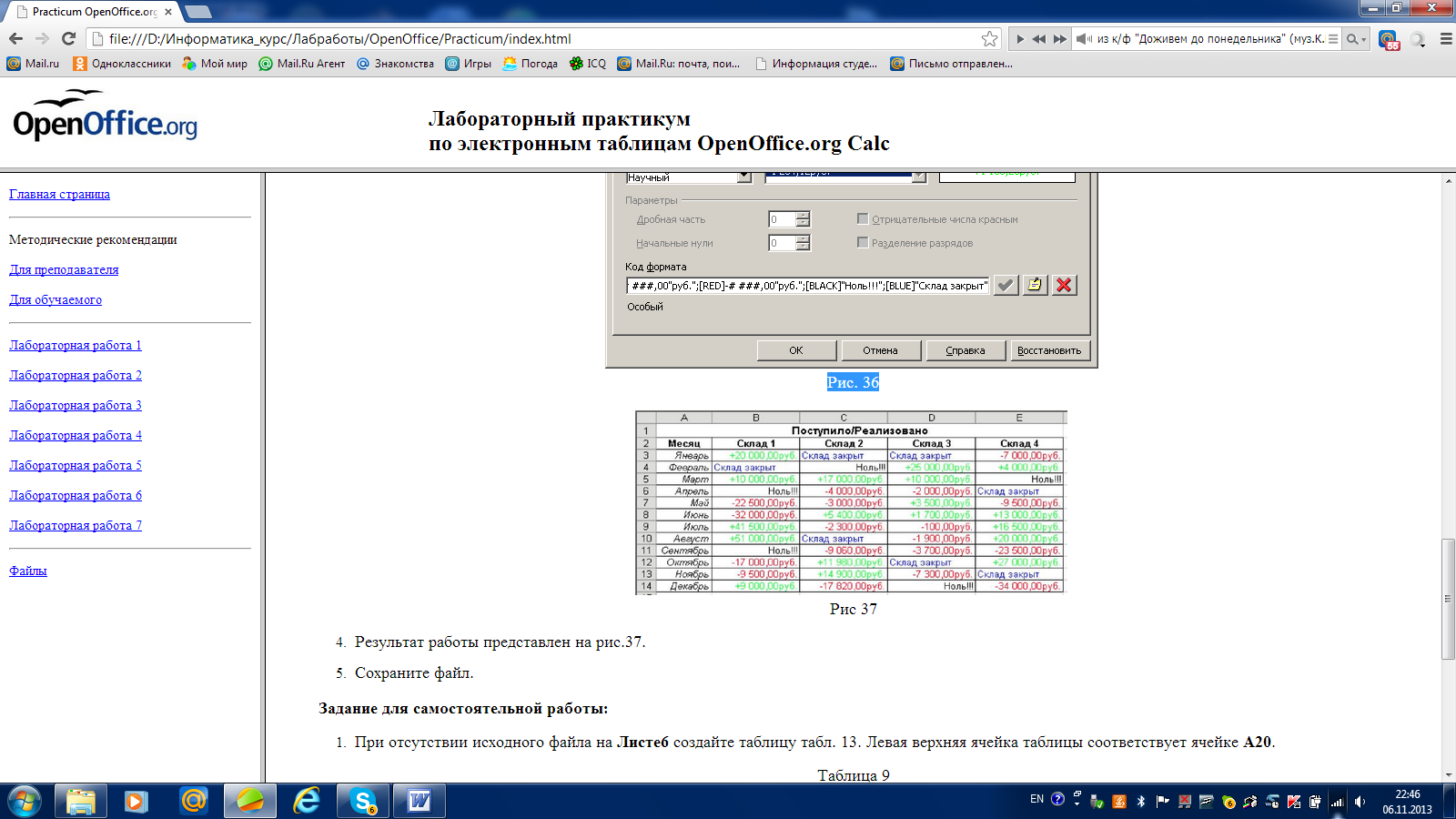This screenshot has width=1456, height=819.
Task: Open Лабораторная работа 7 link
Action: coord(76,525)
